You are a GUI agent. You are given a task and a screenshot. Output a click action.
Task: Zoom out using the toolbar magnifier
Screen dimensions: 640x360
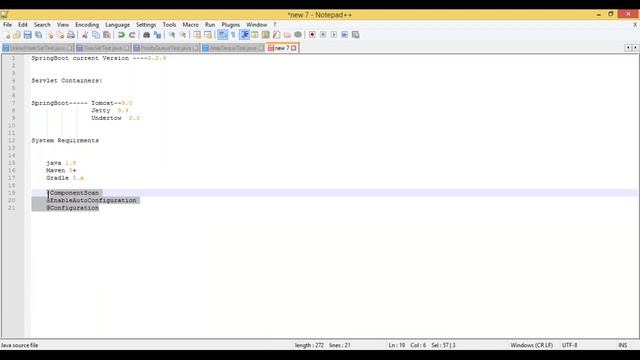[x=183, y=35]
